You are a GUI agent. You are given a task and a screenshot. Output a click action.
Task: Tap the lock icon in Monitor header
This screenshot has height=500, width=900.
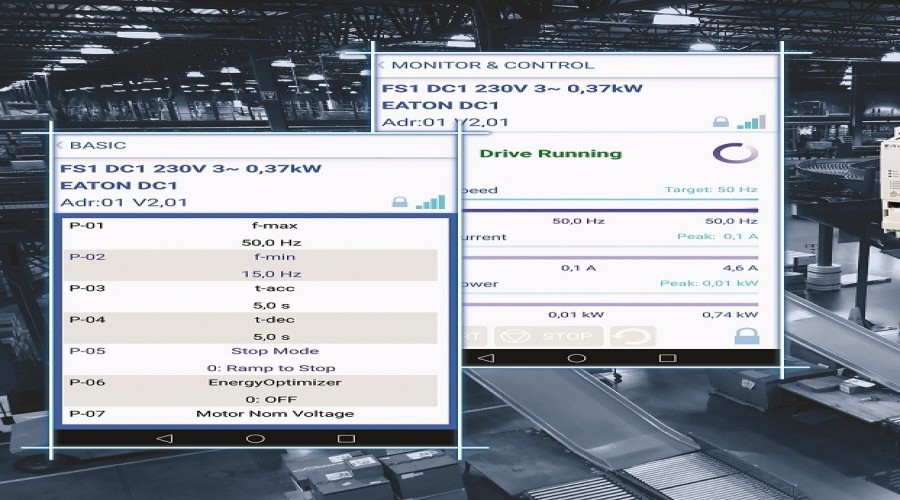coord(720,122)
